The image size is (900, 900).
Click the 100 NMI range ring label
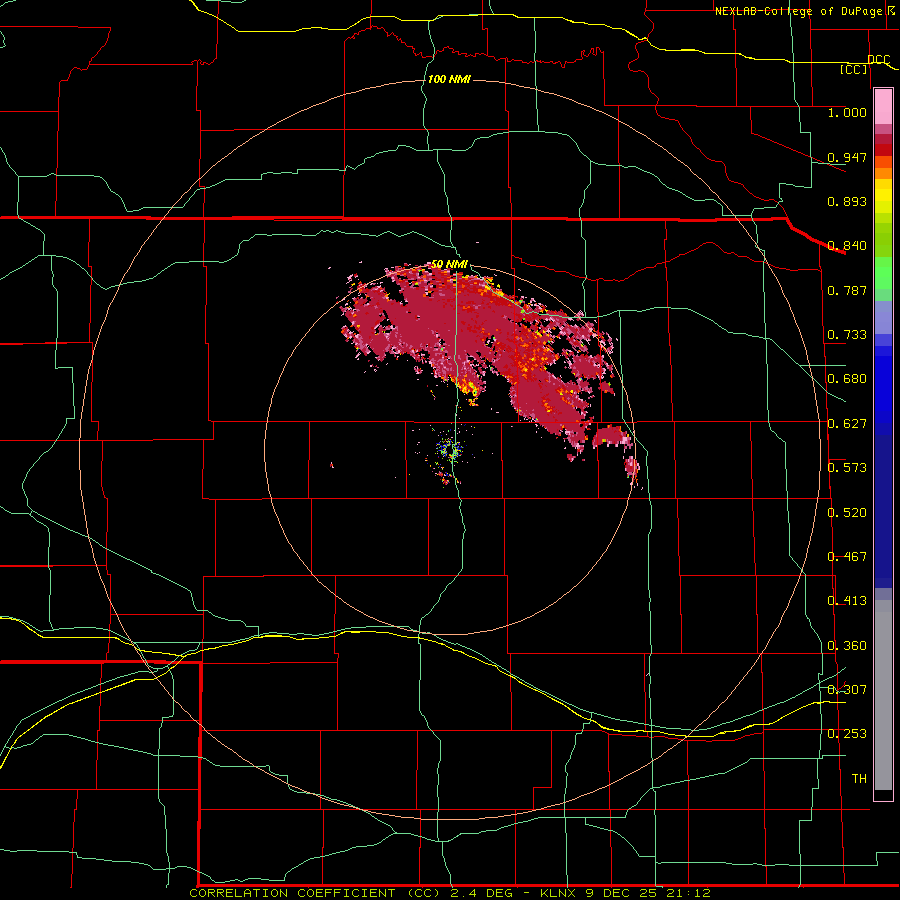[449, 79]
